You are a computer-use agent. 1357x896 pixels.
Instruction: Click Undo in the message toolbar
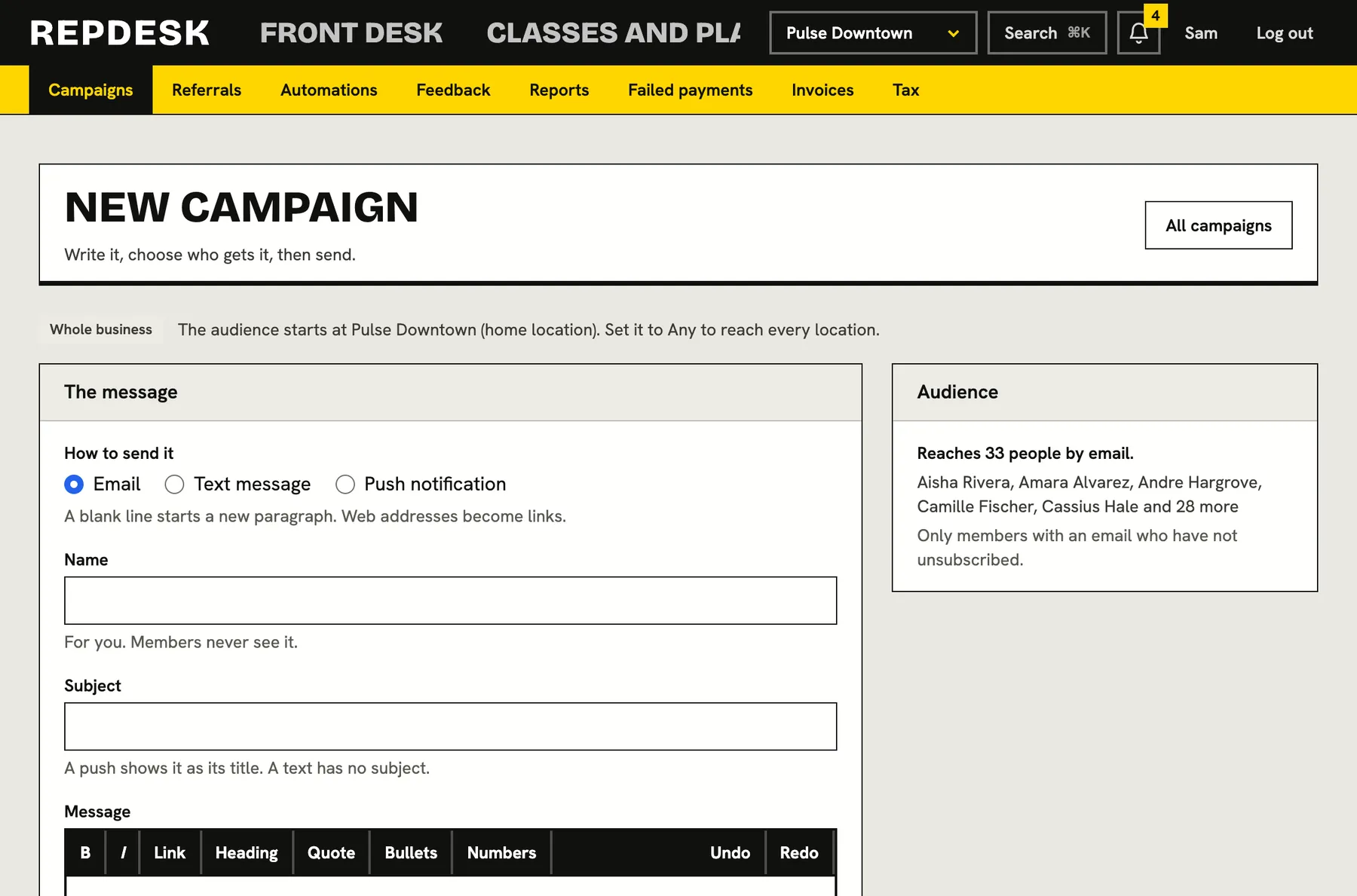click(x=730, y=852)
